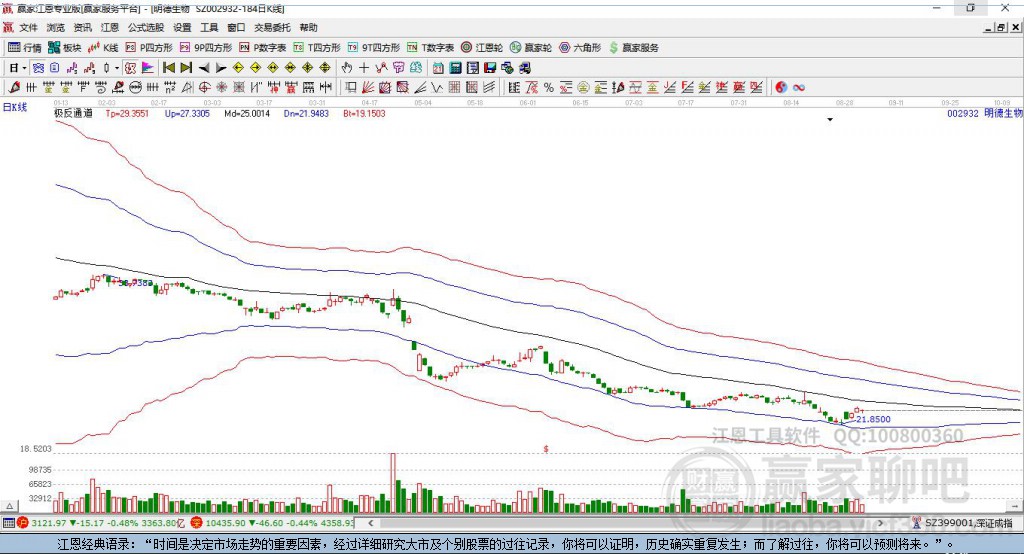Open the T数字表 tool
Screen dimensions: 1024x554
(430, 48)
